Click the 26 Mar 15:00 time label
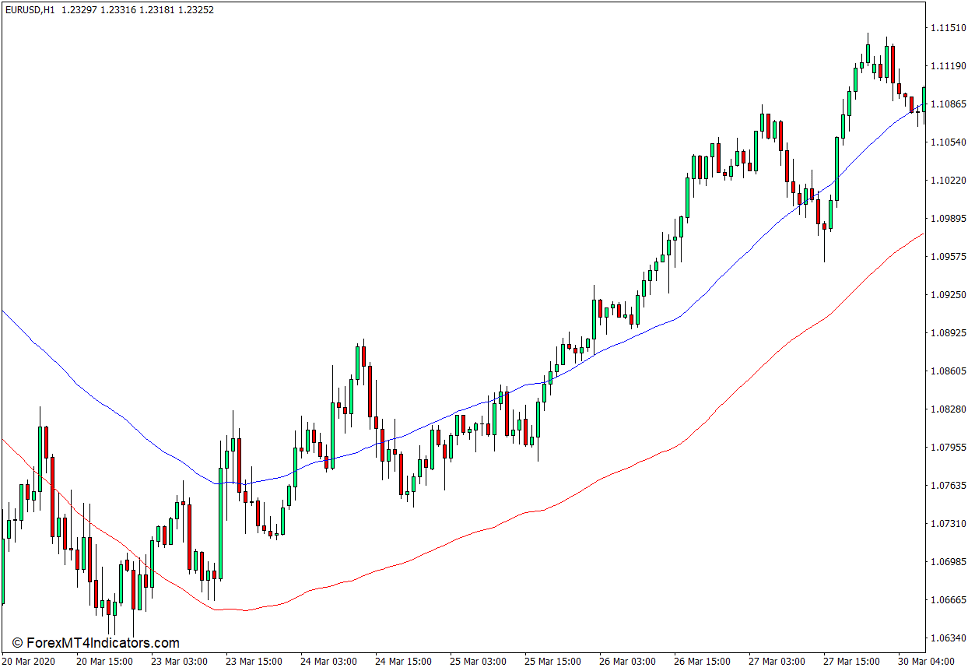 [704, 662]
